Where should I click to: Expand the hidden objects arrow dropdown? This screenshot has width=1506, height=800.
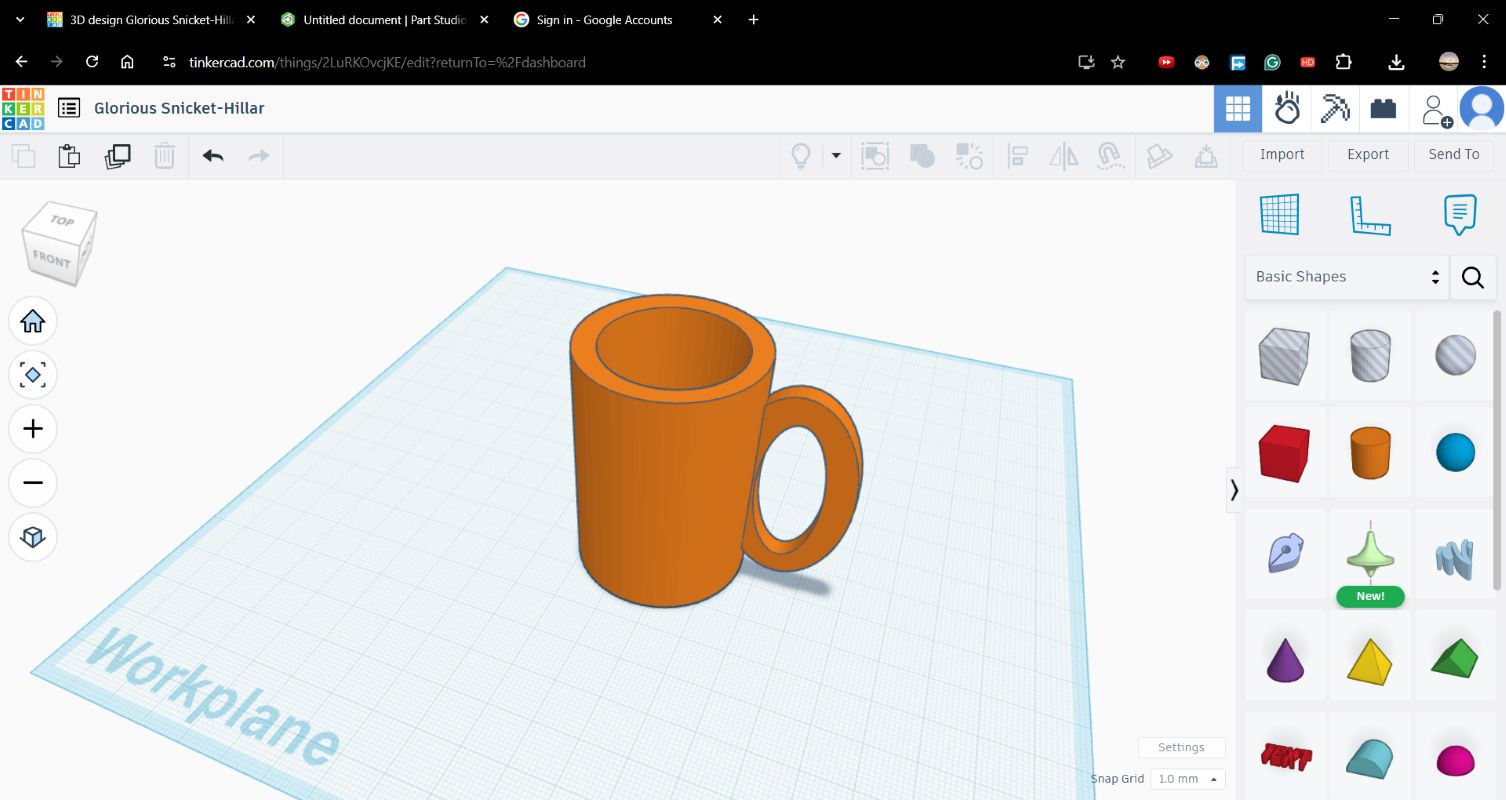point(837,156)
